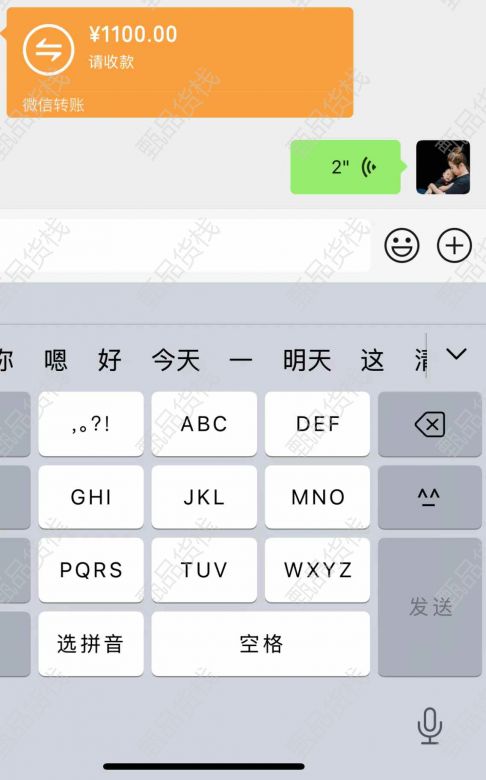The image size is (486, 780).
Task: Tap the plus more-options icon
Action: pos(454,245)
